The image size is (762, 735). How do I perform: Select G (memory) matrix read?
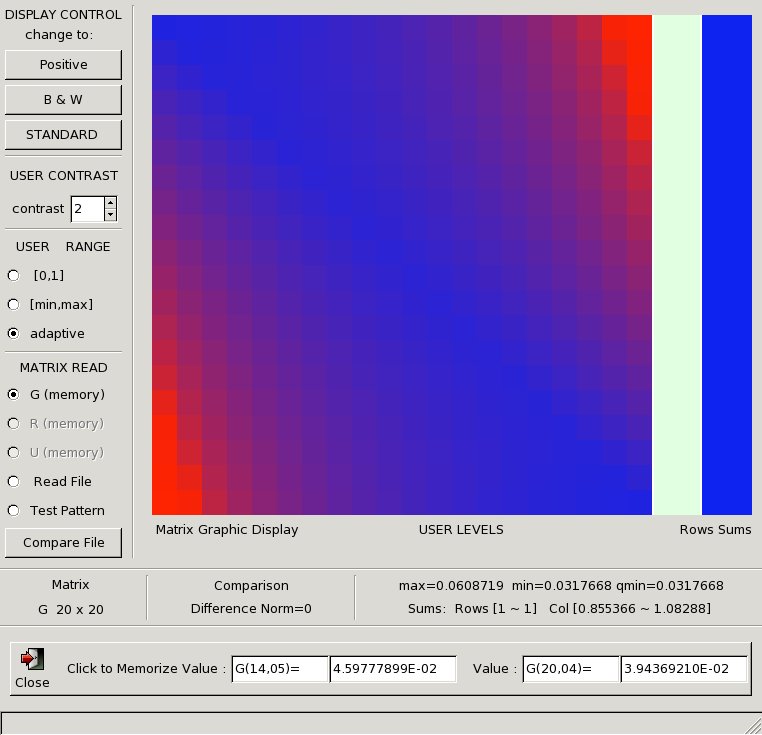tap(14, 394)
